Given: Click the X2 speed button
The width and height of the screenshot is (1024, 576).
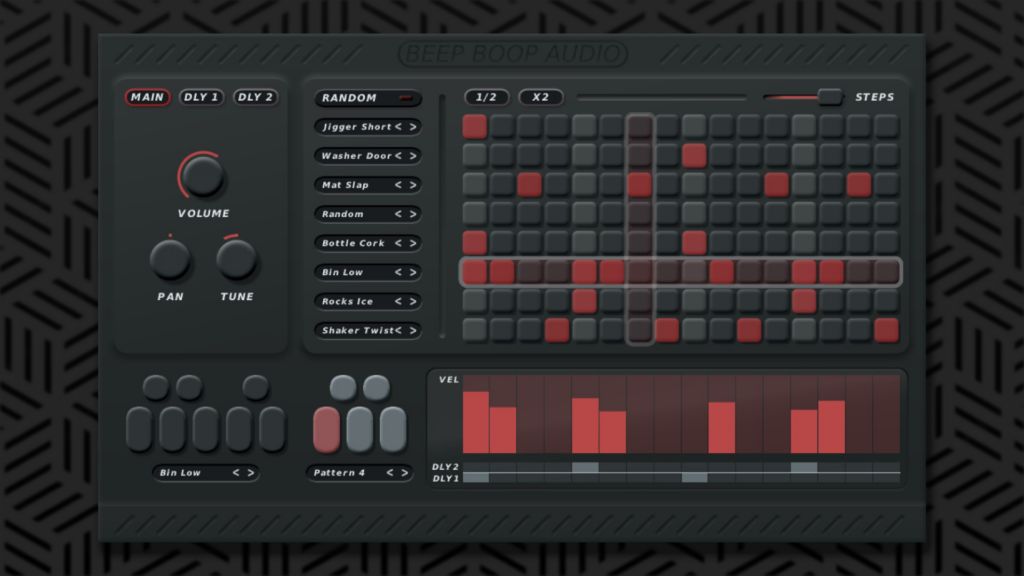Looking at the screenshot, I should point(541,97).
